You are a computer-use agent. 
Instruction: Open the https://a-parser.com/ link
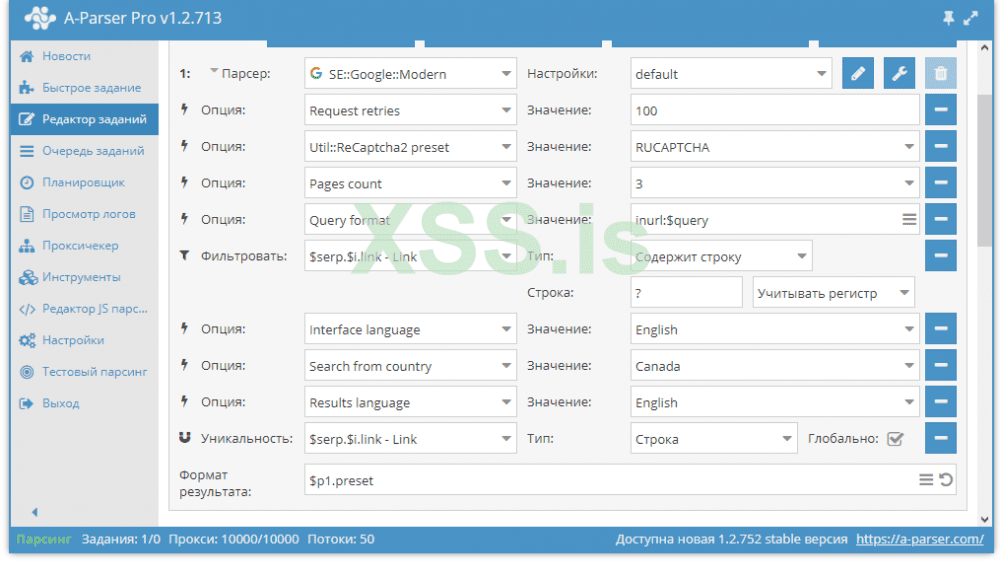[920, 539]
